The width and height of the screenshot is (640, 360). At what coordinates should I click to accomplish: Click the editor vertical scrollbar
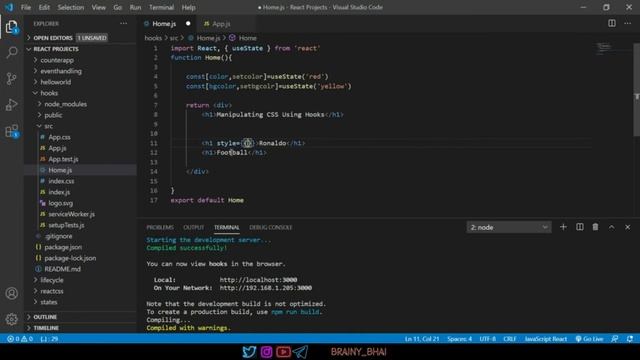click(x=637, y=90)
